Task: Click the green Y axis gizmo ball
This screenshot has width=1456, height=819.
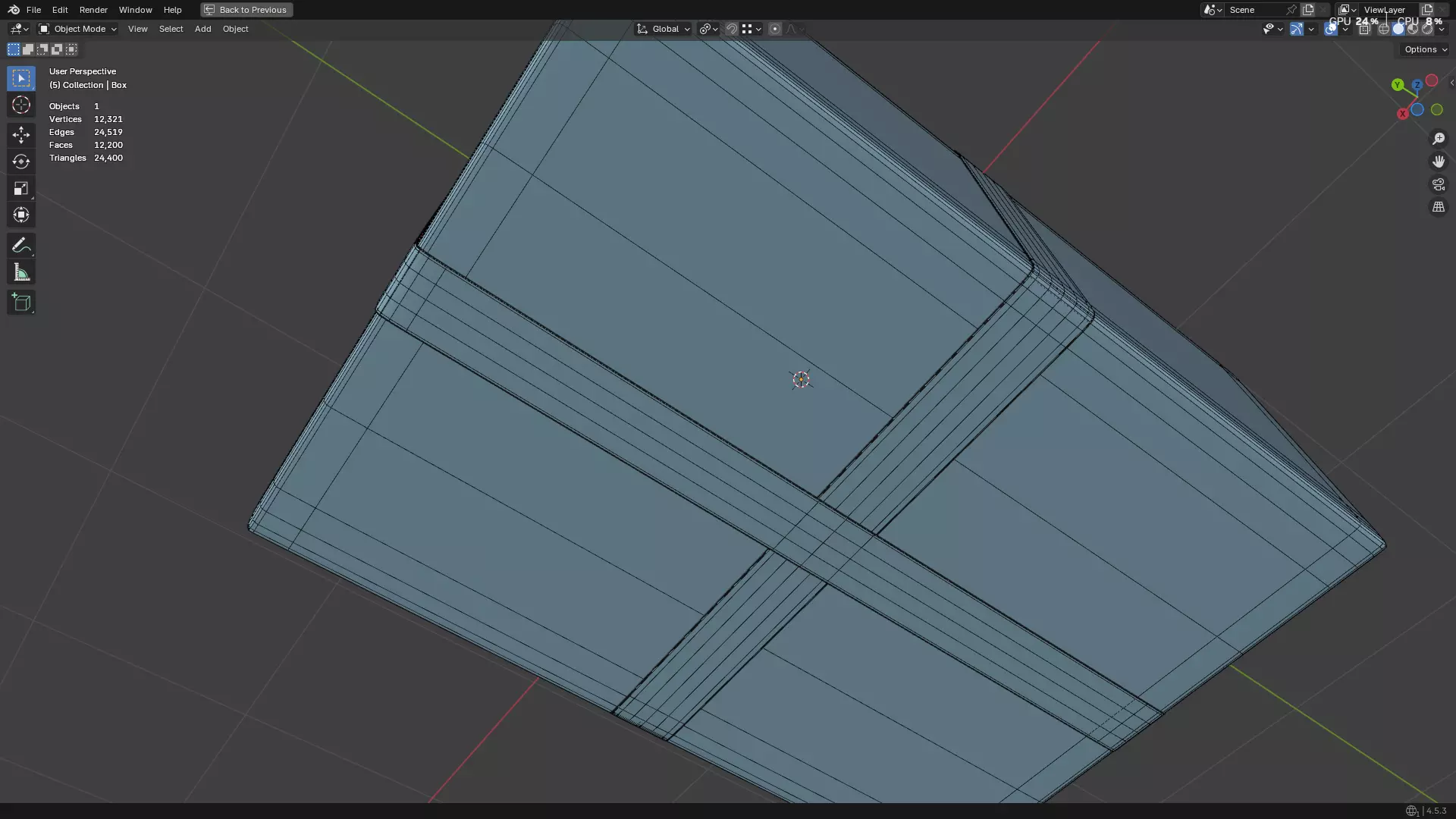Action: coord(1397,85)
